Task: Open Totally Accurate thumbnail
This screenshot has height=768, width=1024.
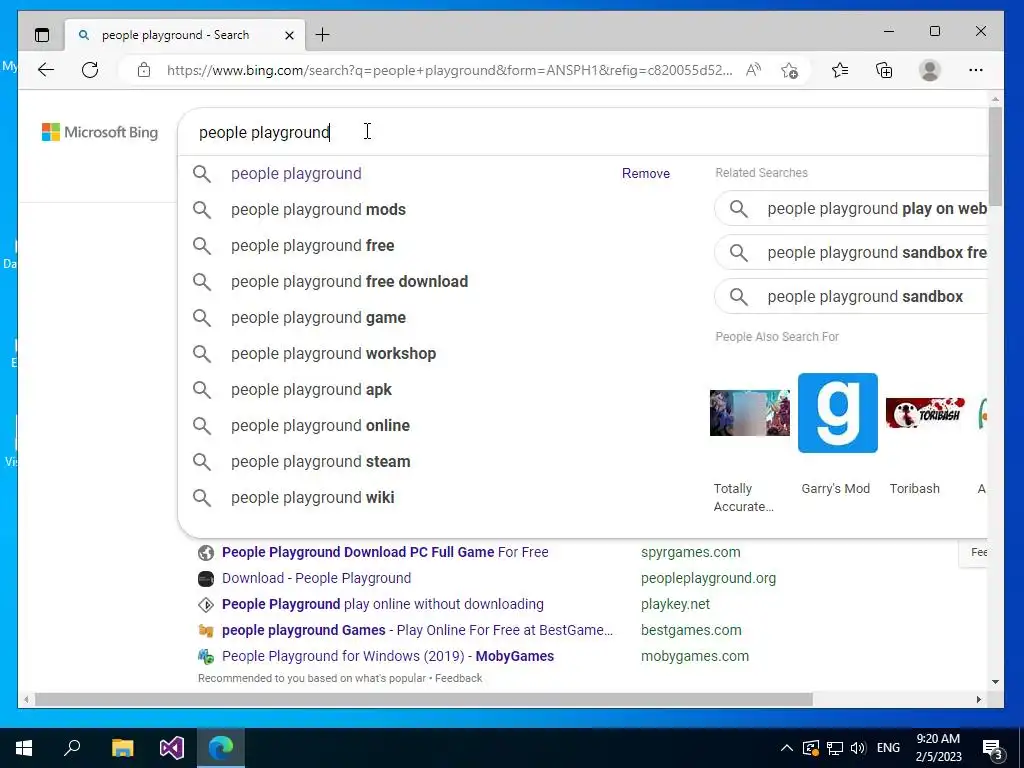Action: (750, 413)
